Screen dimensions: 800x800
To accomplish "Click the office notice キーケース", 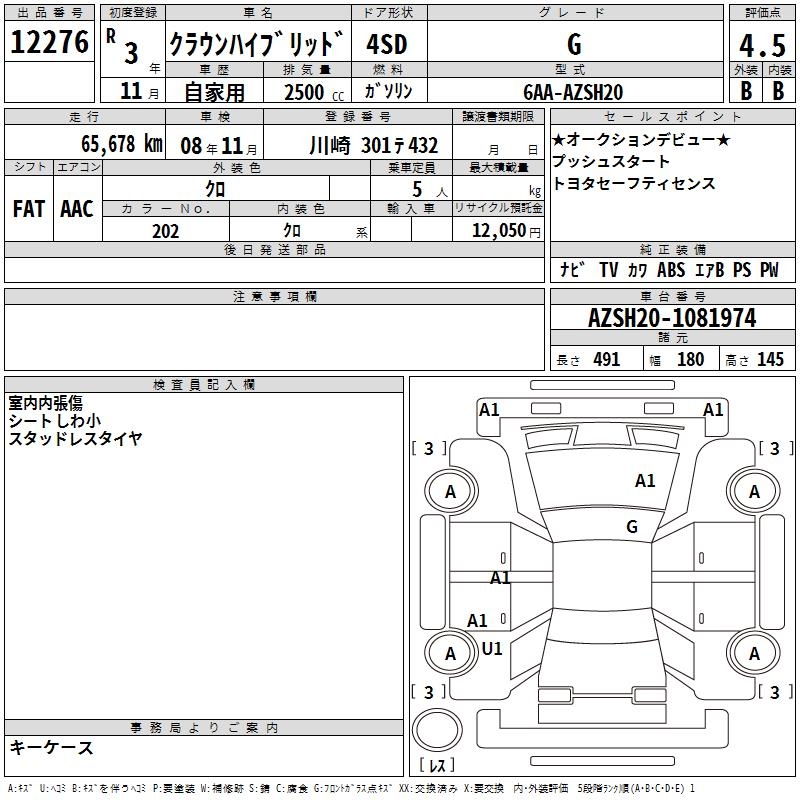I will [x=52, y=747].
